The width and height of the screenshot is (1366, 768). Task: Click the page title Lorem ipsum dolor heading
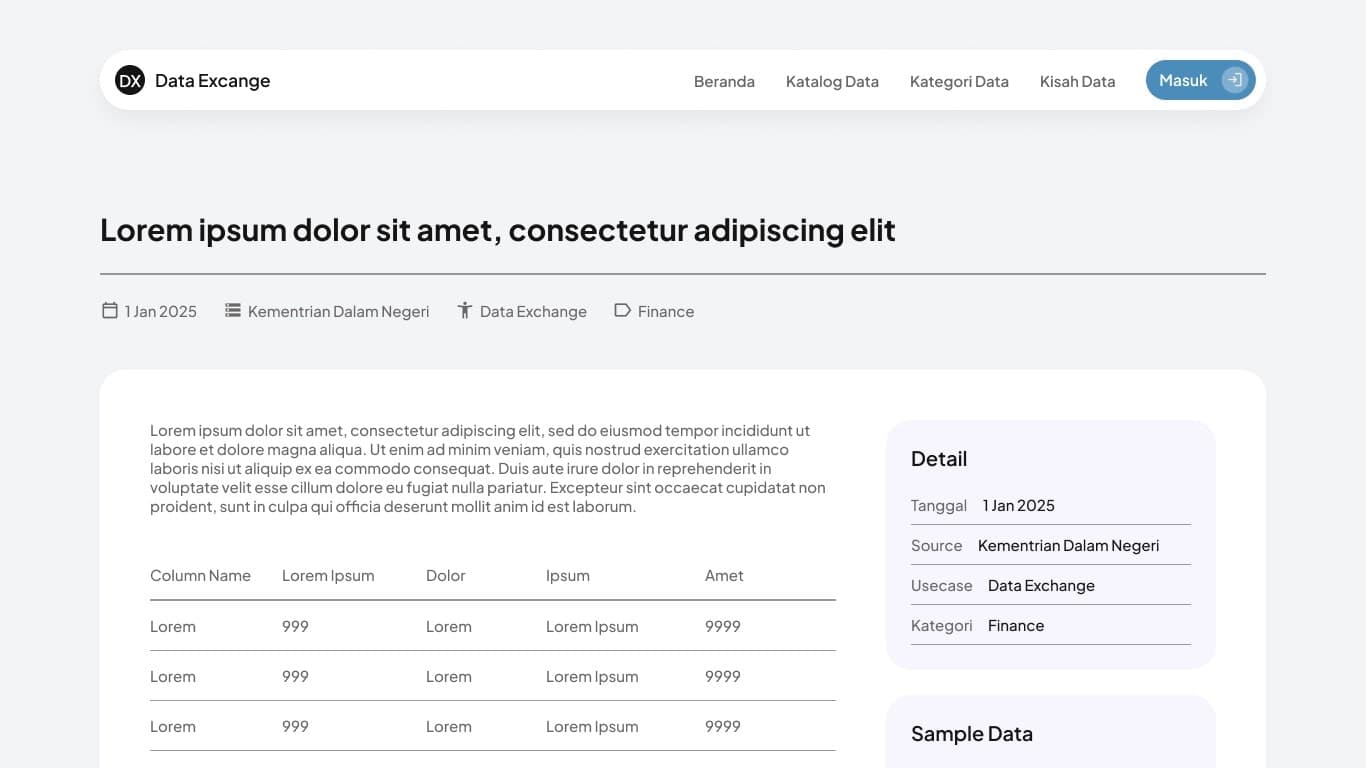coord(497,230)
